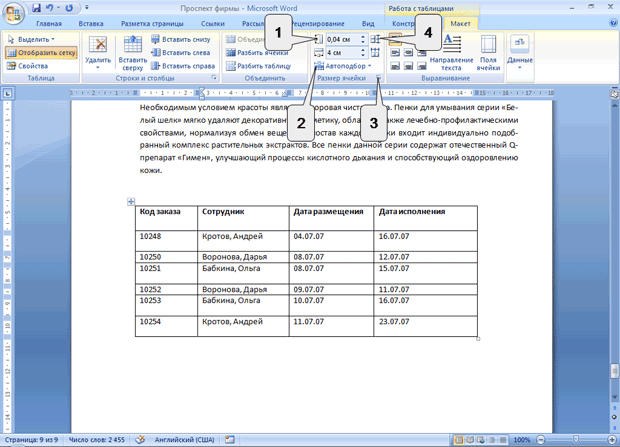Viewport: 620px width, 447px height.
Task: Save the document from Quick Access toolbar
Action: pos(36,8)
